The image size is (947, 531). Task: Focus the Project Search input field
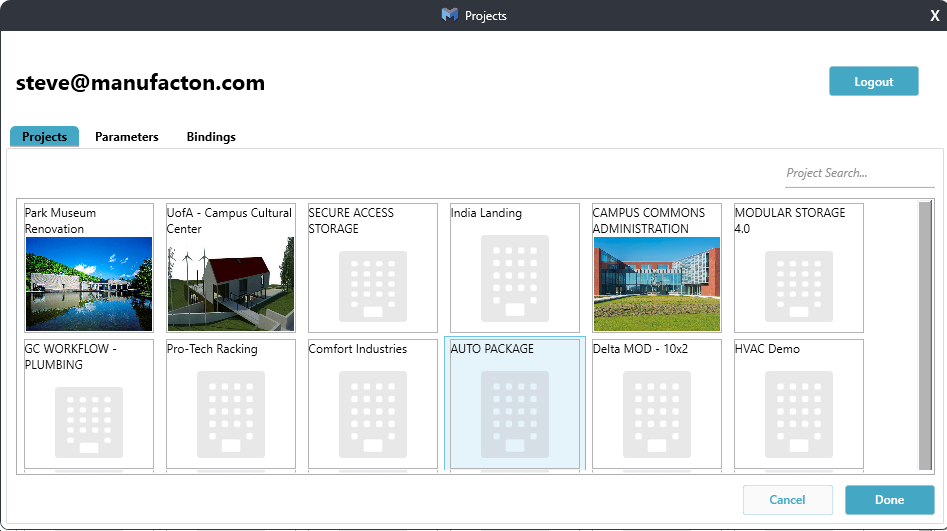859,173
